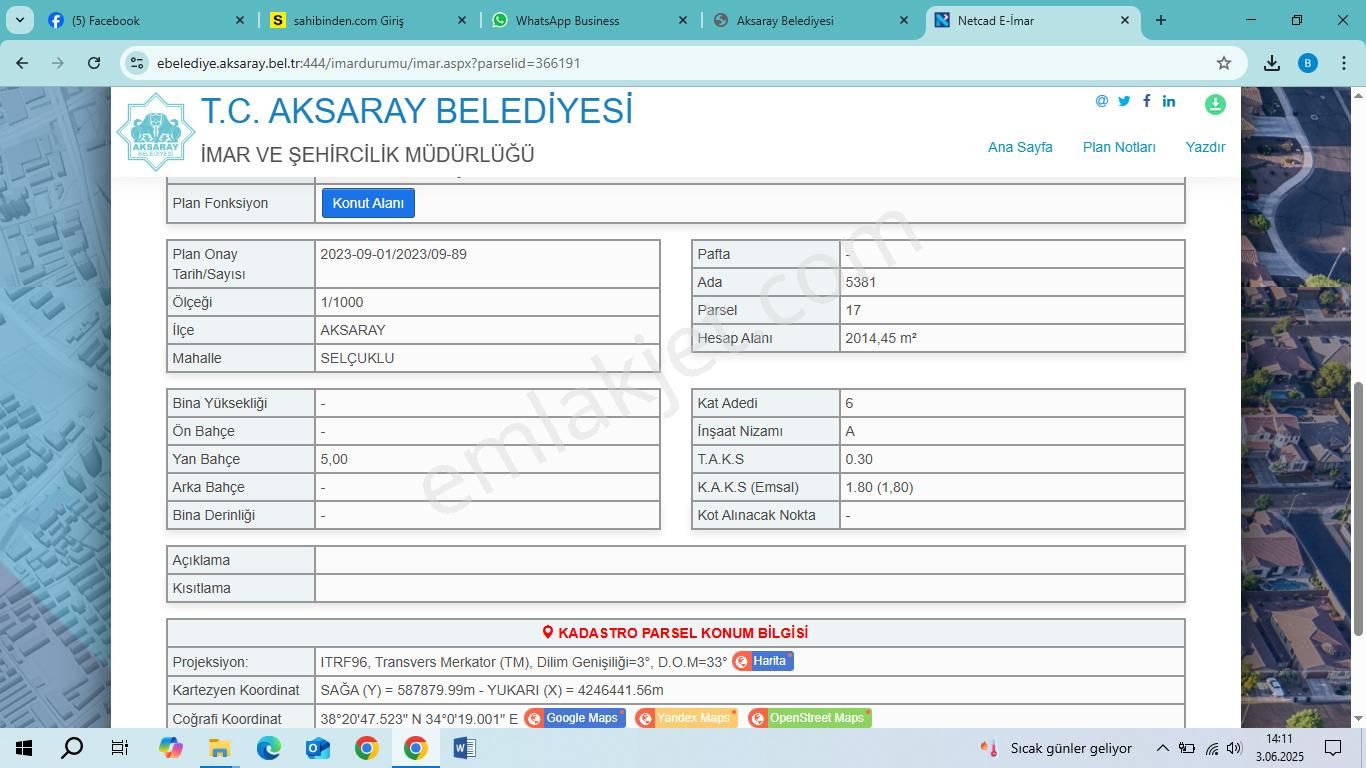Image resolution: width=1366 pixels, height=768 pixels.
Task: Open Microsoft Word from the taskbar
Action: [464, 748]
